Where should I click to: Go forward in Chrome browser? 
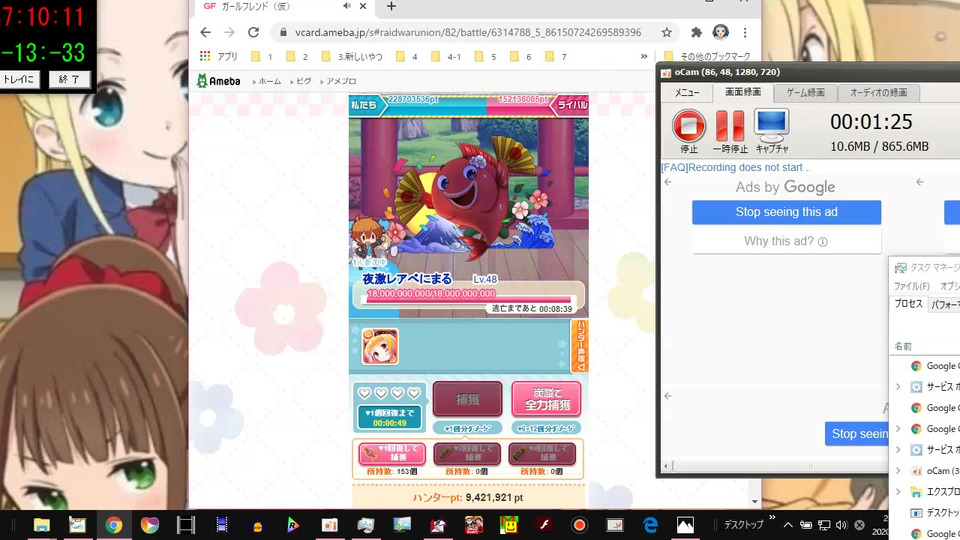(x=229, y=32)
